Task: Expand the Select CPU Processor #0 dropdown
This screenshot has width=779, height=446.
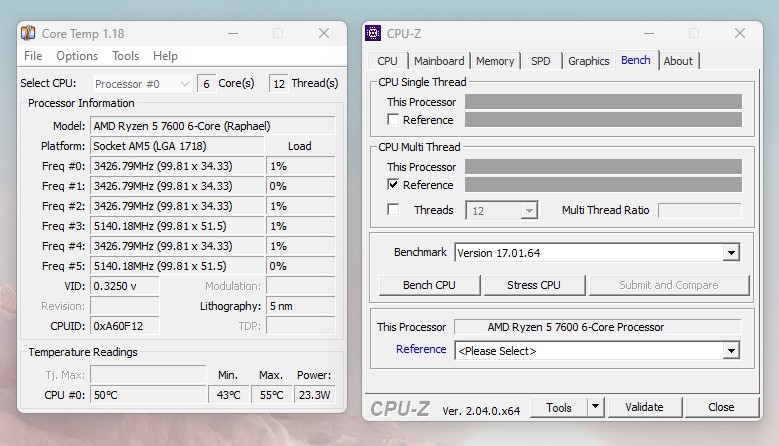Action: (142, 84)
